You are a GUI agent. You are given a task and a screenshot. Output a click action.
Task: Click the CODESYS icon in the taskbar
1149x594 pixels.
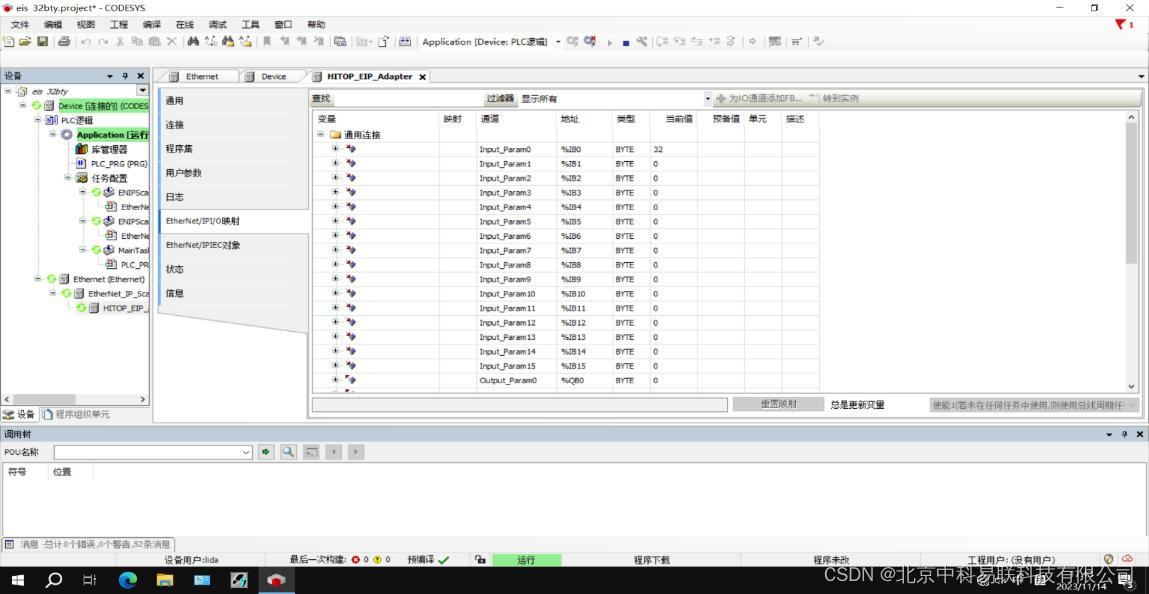tap(276, 581)
